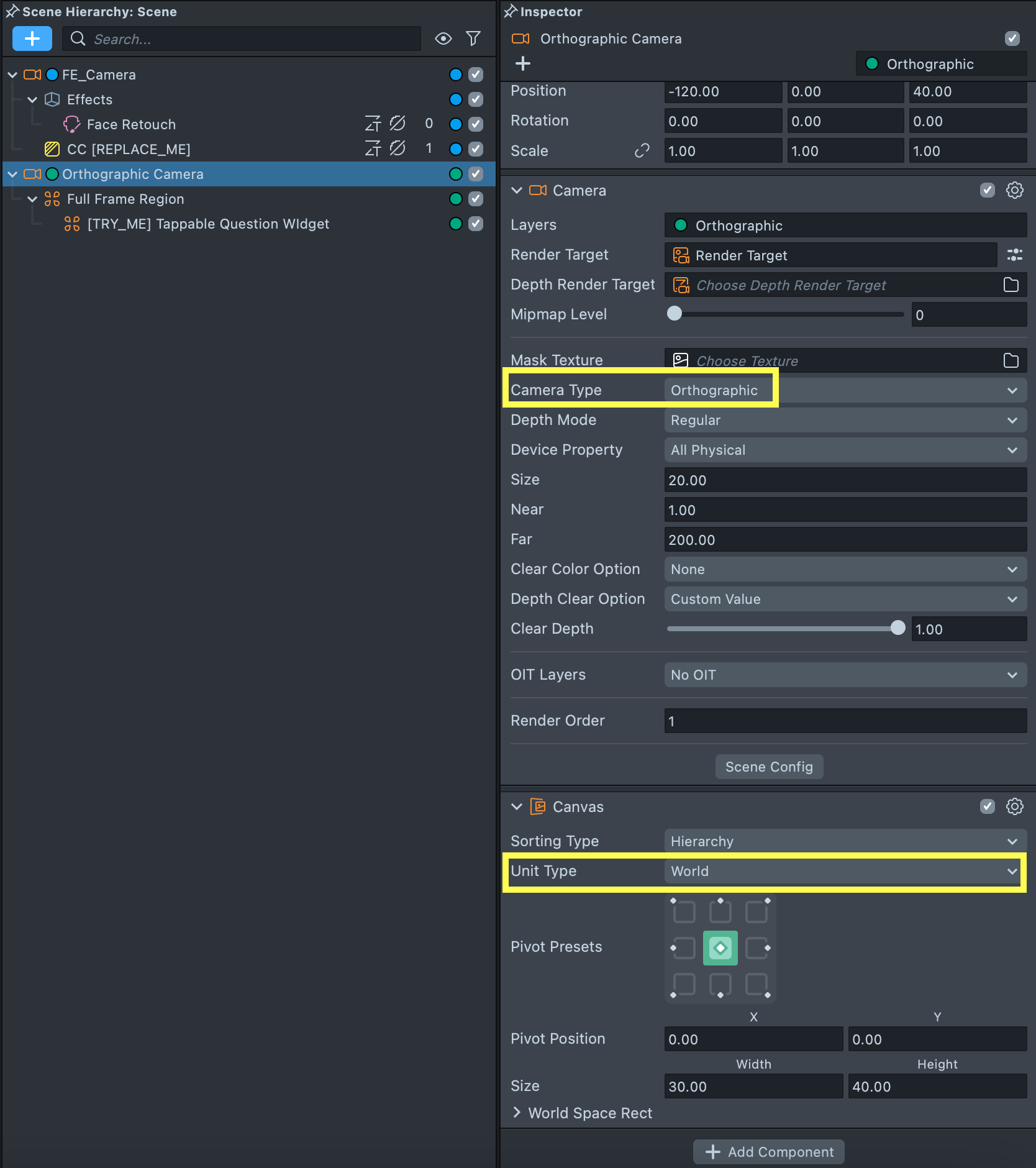This screenshot has height=1168, width=1036.
Task: Open the Unit Type dropdown
Action: click(845, 871)
